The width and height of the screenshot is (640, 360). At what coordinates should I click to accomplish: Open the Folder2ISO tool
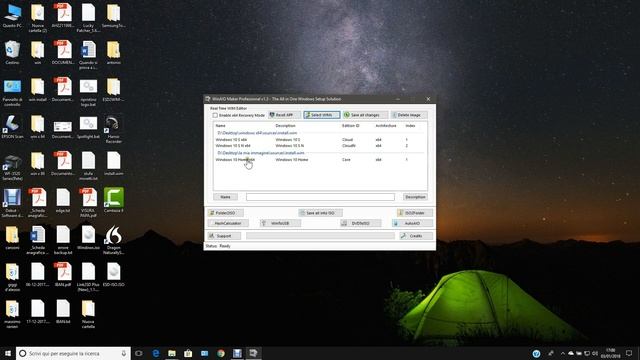point(226,213)
